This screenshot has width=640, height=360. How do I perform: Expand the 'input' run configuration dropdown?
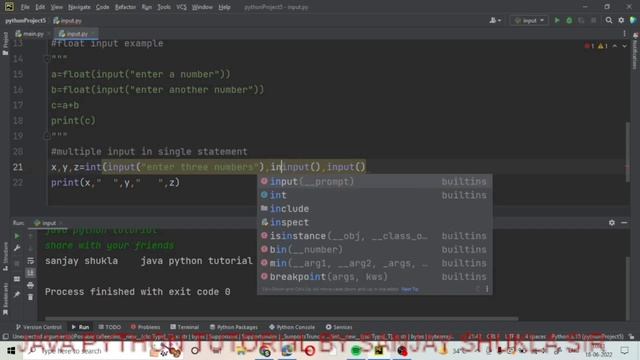(x=529, y=20)
